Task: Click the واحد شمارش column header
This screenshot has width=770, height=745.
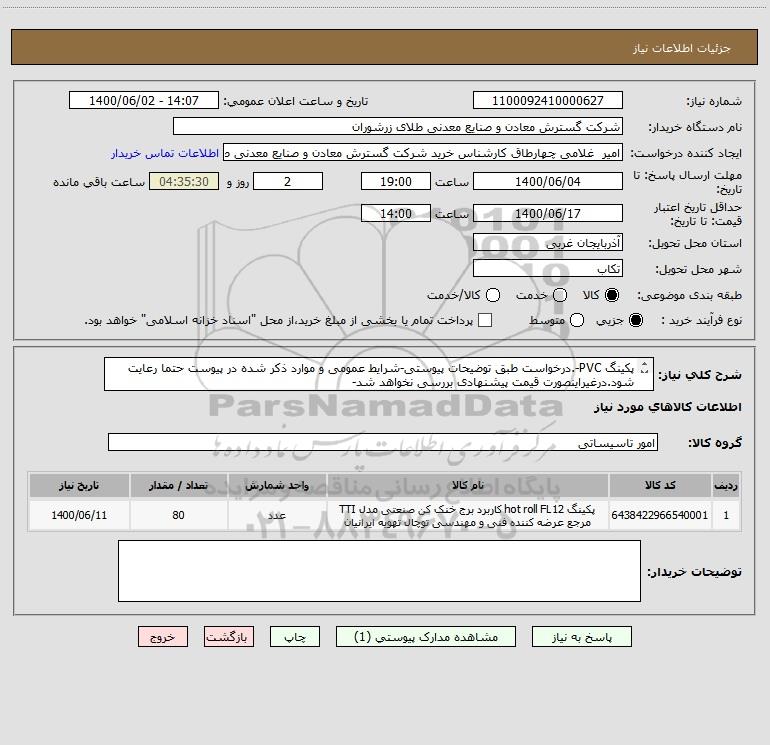Action: pyautogui.click(x=277, y=485)
